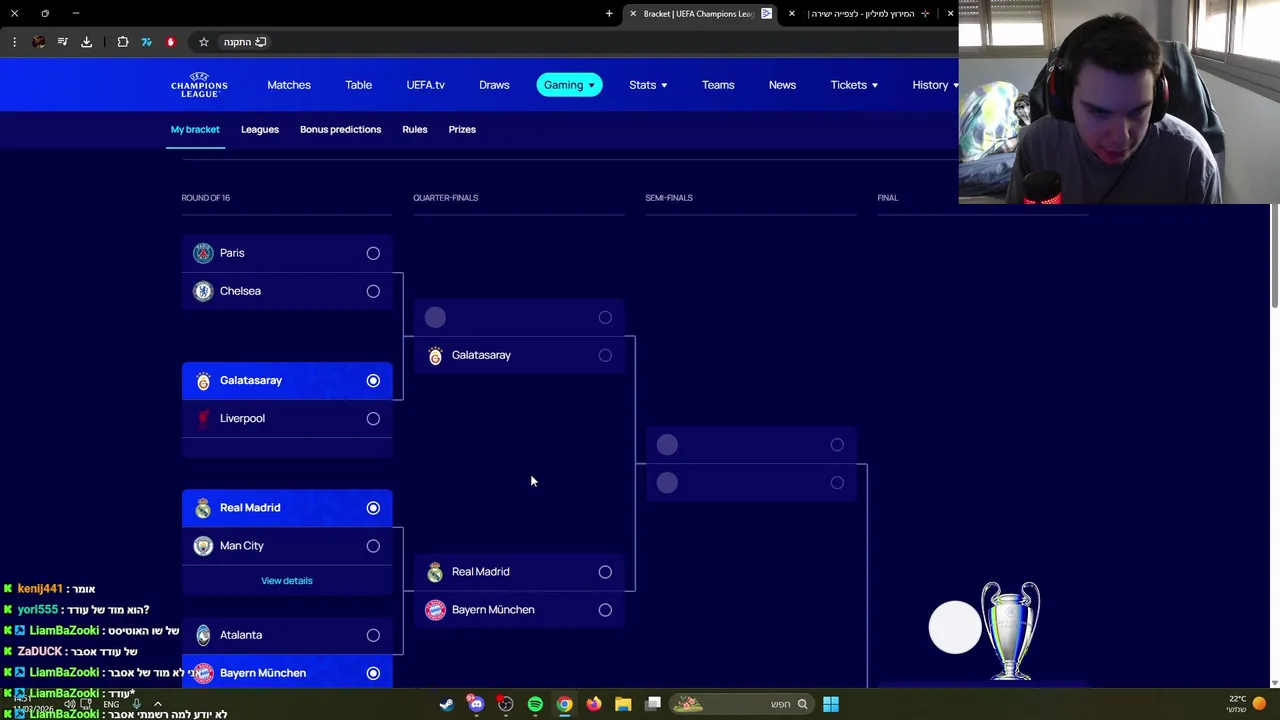
Task: Pick Galatasaray radio in quarter-finals
Action: click(605, 355)
